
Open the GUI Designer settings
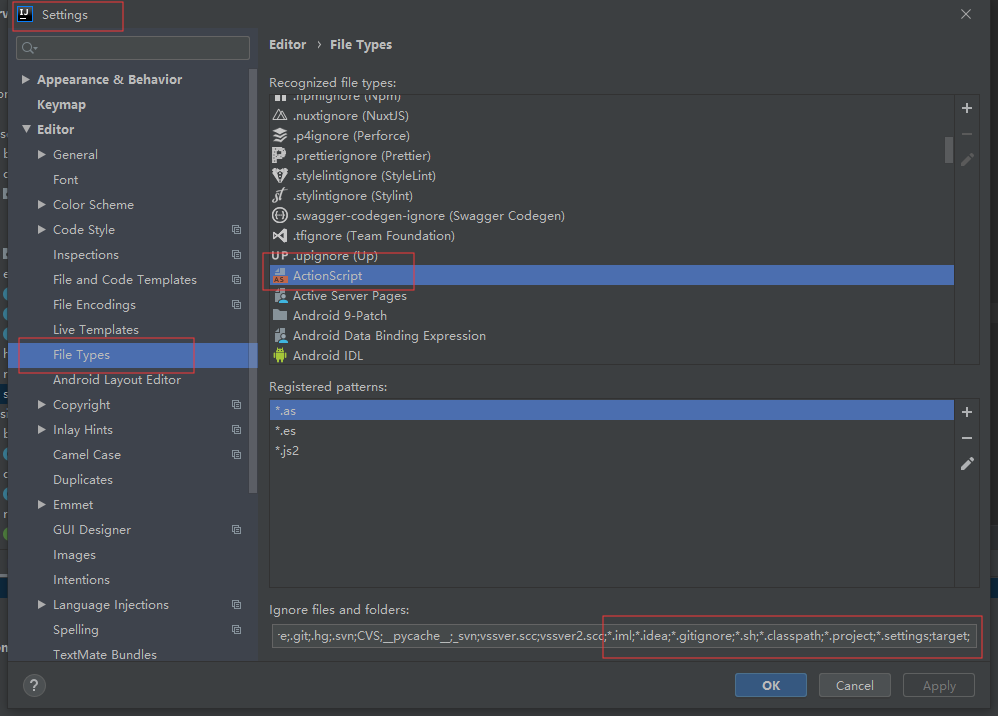pos(92,530)
